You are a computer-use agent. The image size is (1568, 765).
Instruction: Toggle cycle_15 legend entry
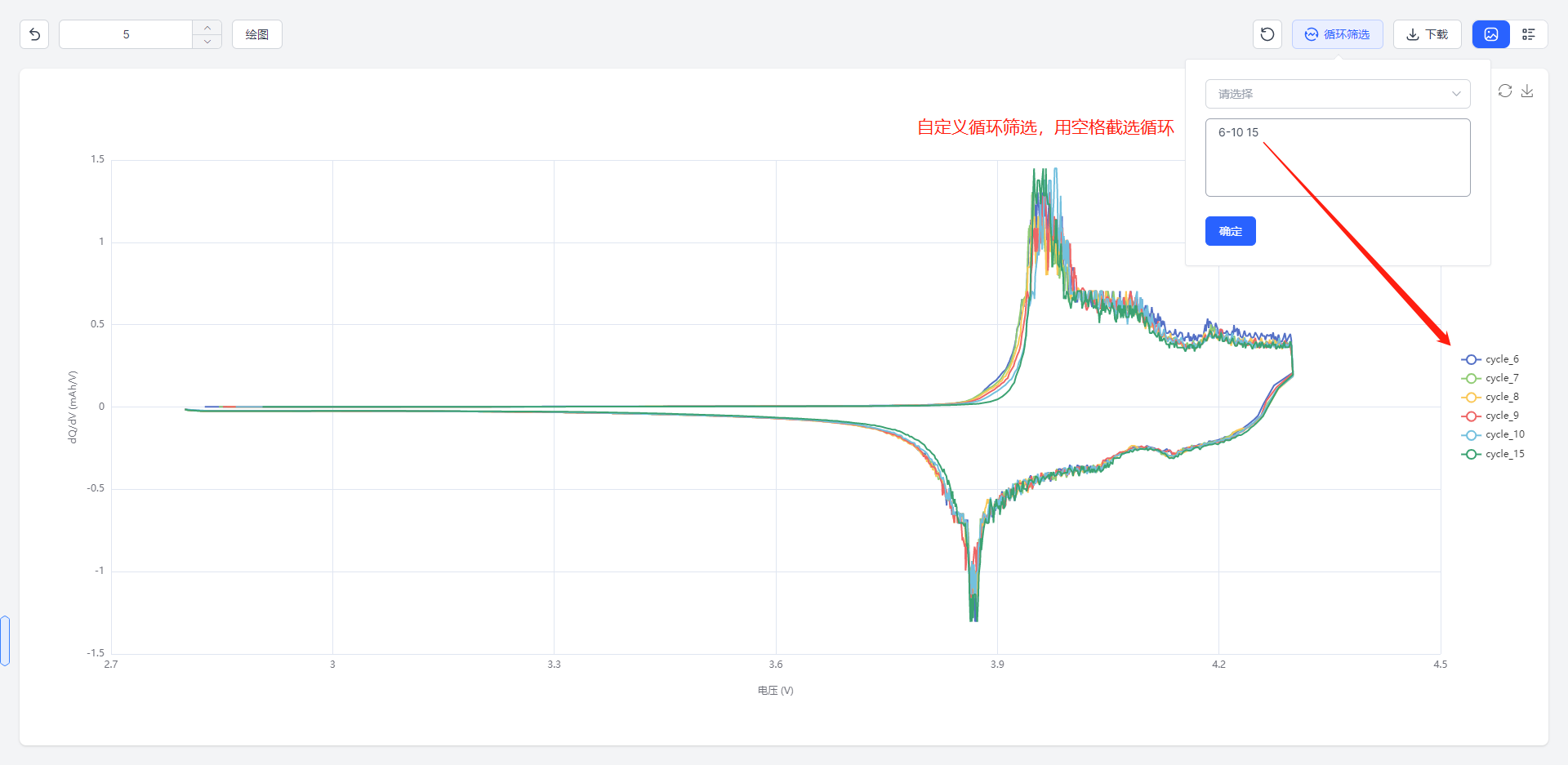click(1493, 454)
